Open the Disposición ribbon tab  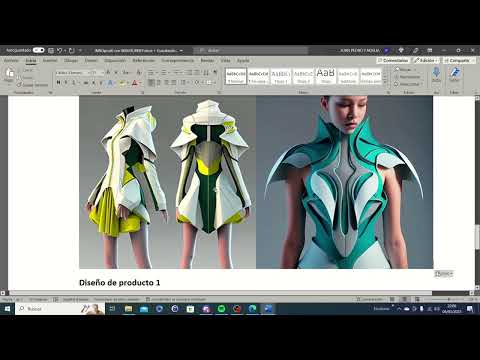coord(115,60)
